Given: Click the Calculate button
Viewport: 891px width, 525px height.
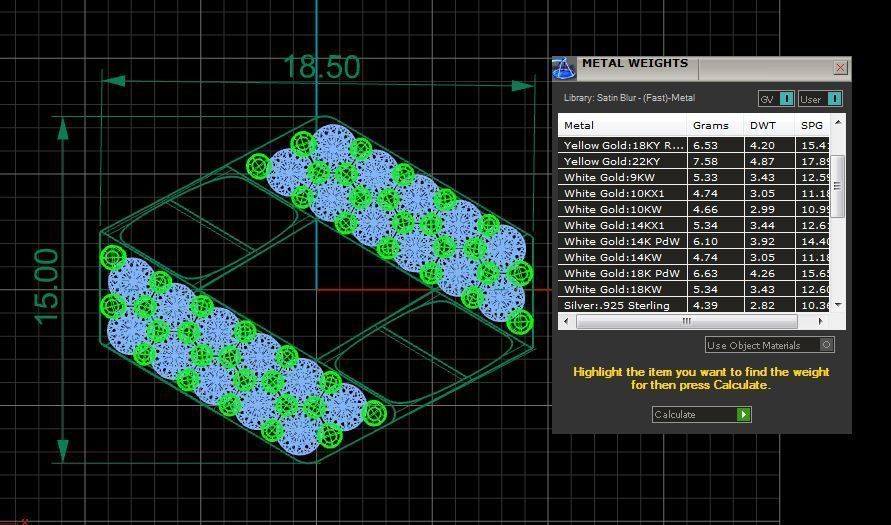Looking at the screenshot, I should coord(702,414).
